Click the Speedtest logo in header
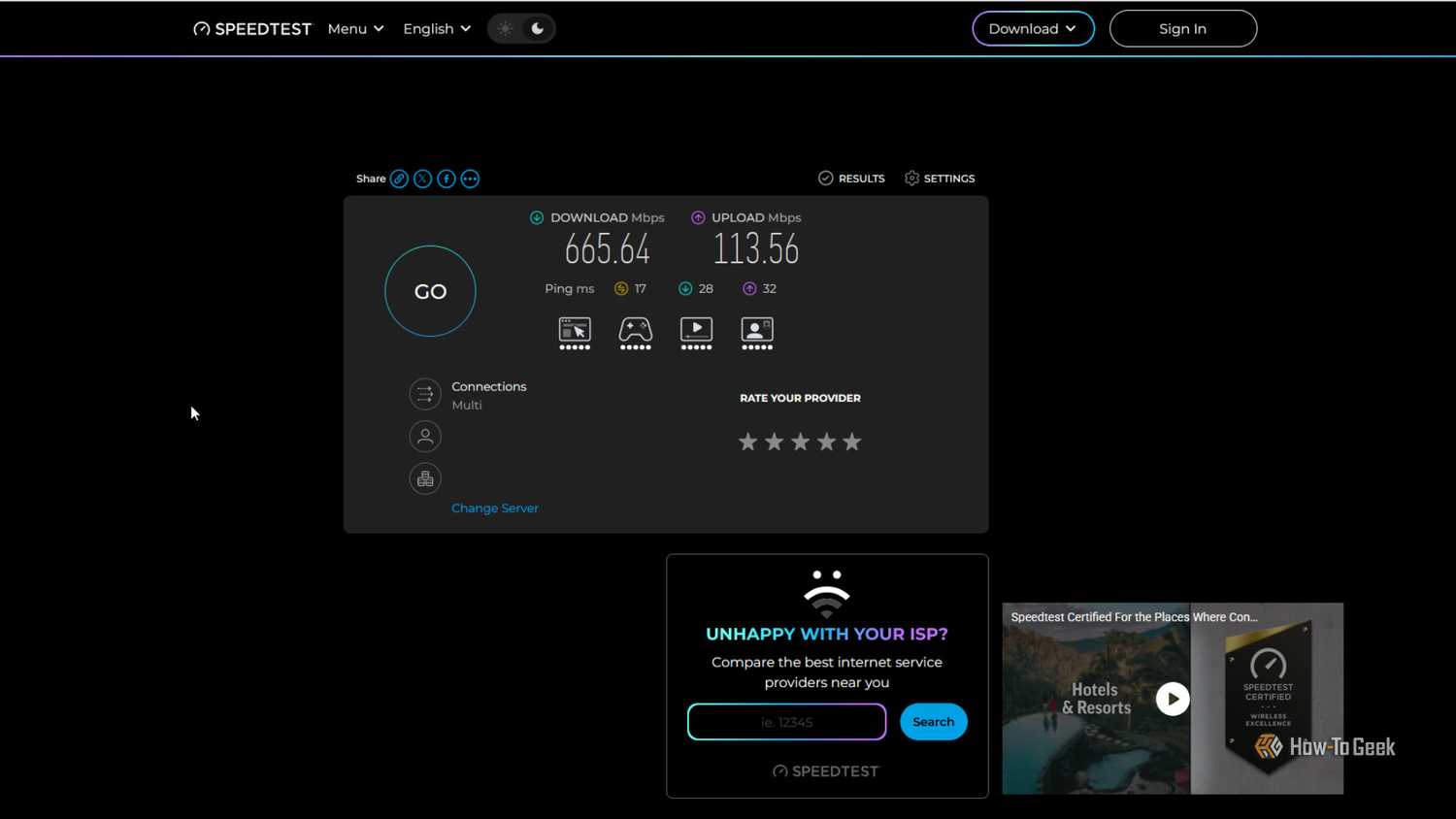The width and height of the screenshot is (1456, 819). click(x=252, y=29)
